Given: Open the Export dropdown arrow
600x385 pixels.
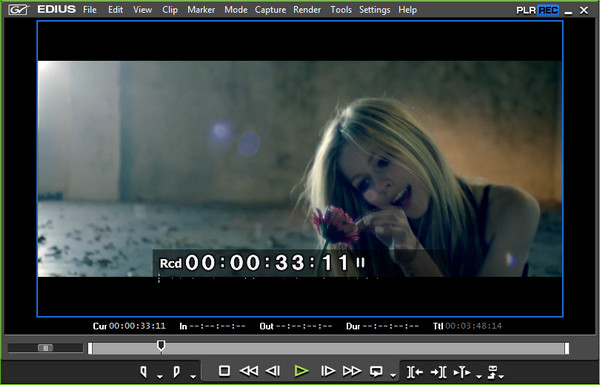Looking at the screenshot, I should pyautogui.click(x=501, y=377).
